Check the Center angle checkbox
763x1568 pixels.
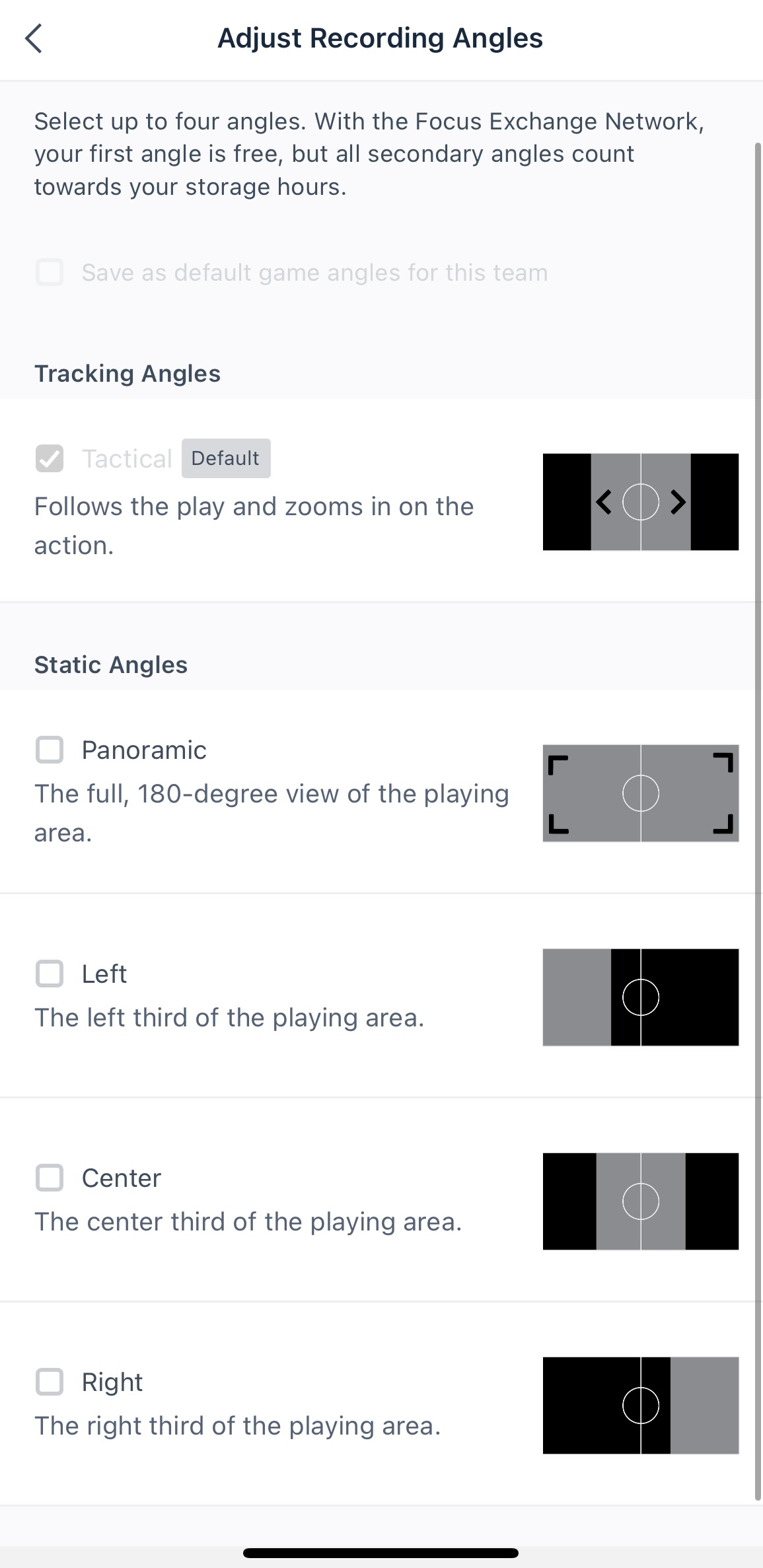coord(49,1178)
